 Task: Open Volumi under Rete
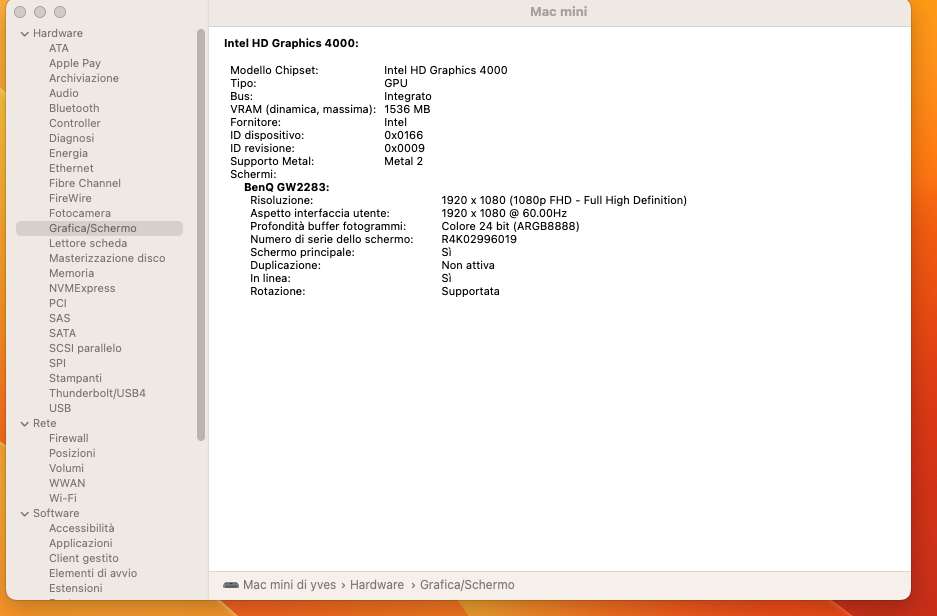coord(66,468)
